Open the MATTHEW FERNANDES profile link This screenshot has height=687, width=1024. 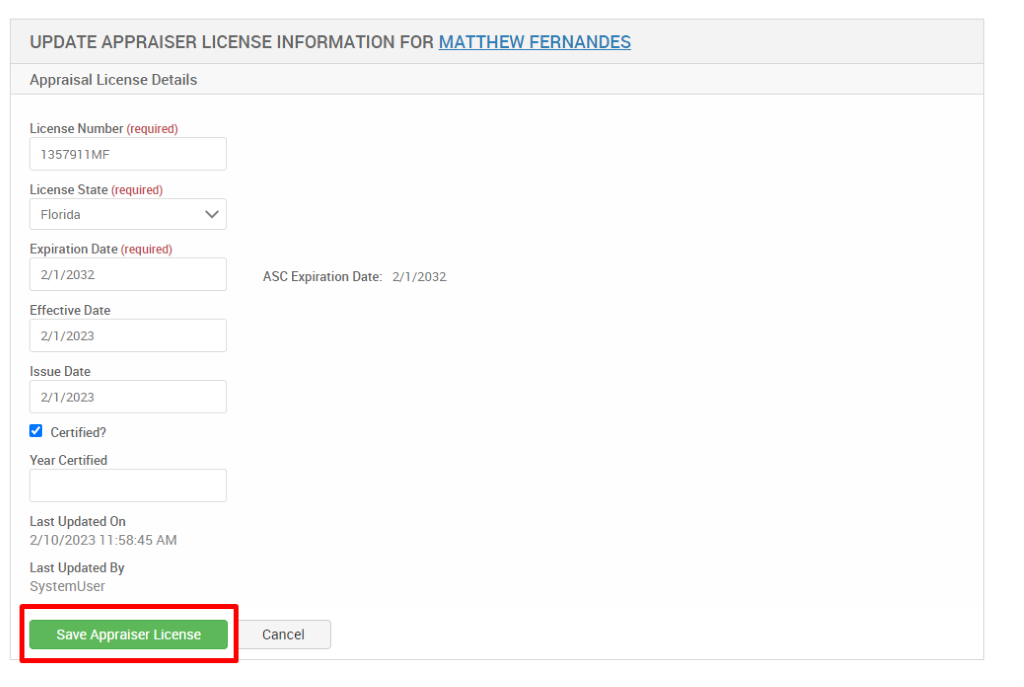(x=534, y=42)
